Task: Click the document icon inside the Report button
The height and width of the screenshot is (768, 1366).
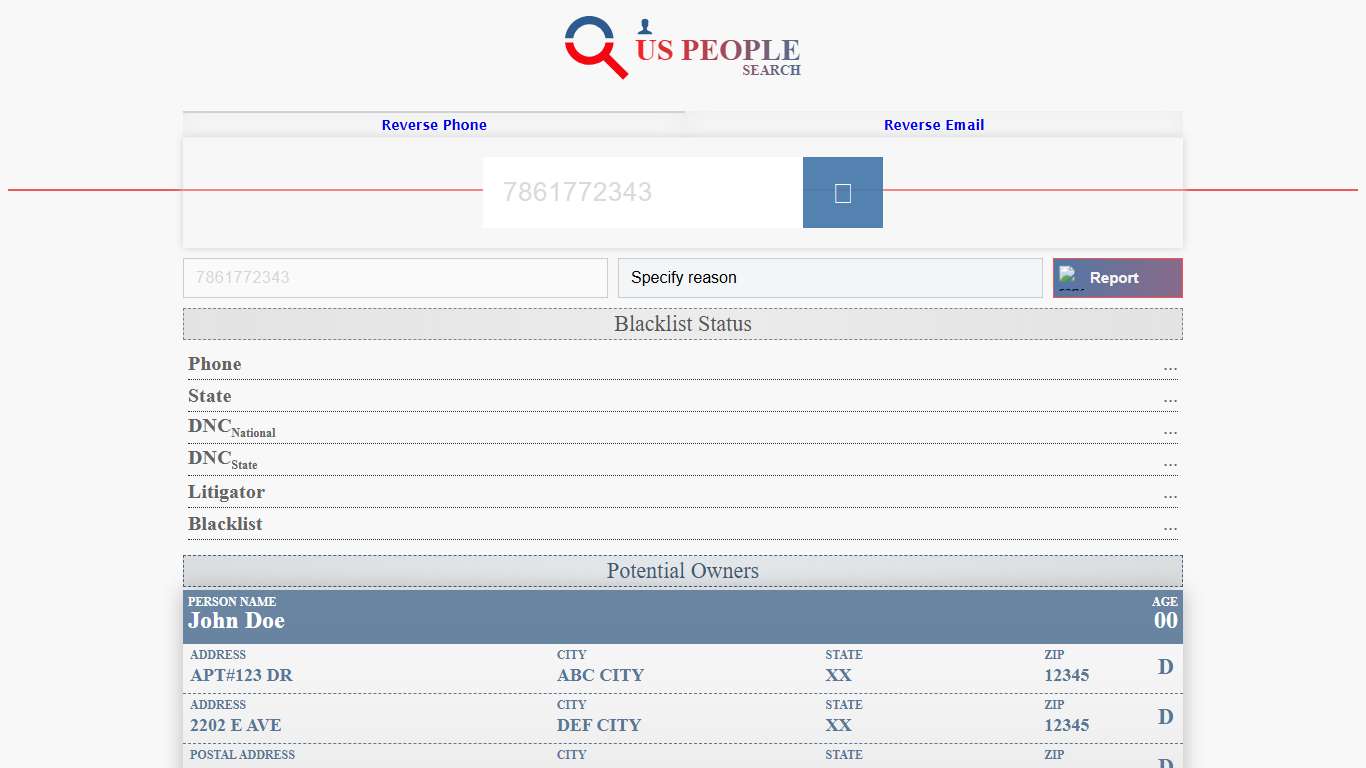Action: point(1068,277)
